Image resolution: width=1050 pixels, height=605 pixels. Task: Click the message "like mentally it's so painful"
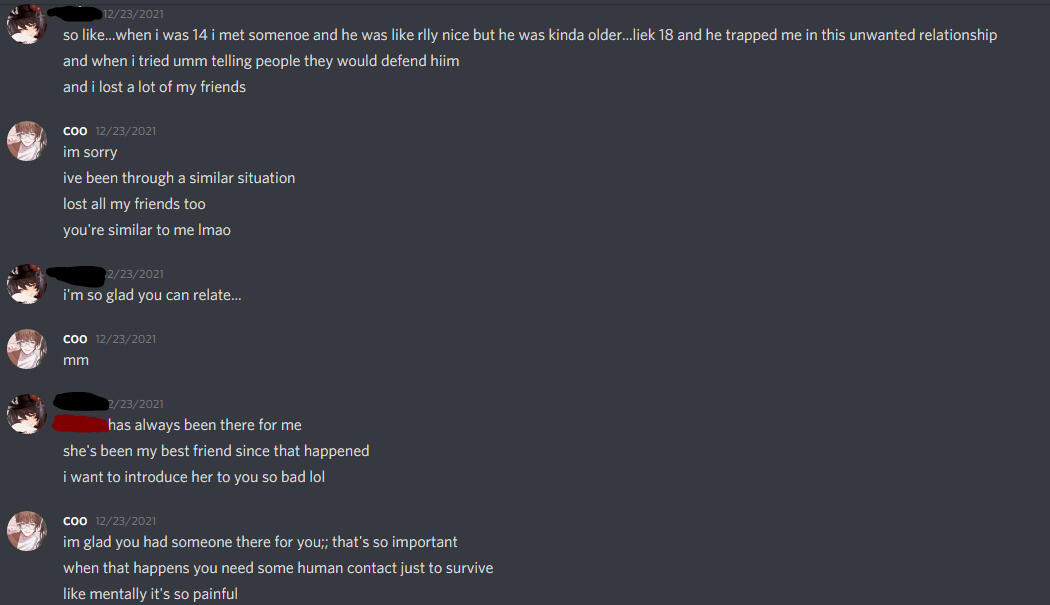(150, 594)
